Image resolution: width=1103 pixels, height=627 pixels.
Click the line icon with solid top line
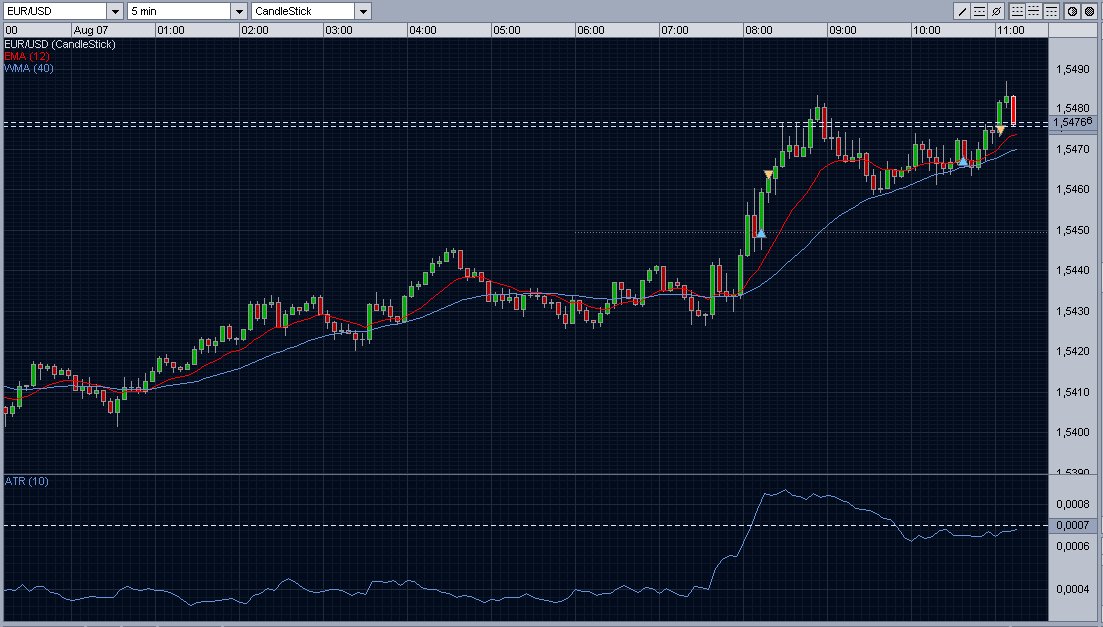(1049, 11)
